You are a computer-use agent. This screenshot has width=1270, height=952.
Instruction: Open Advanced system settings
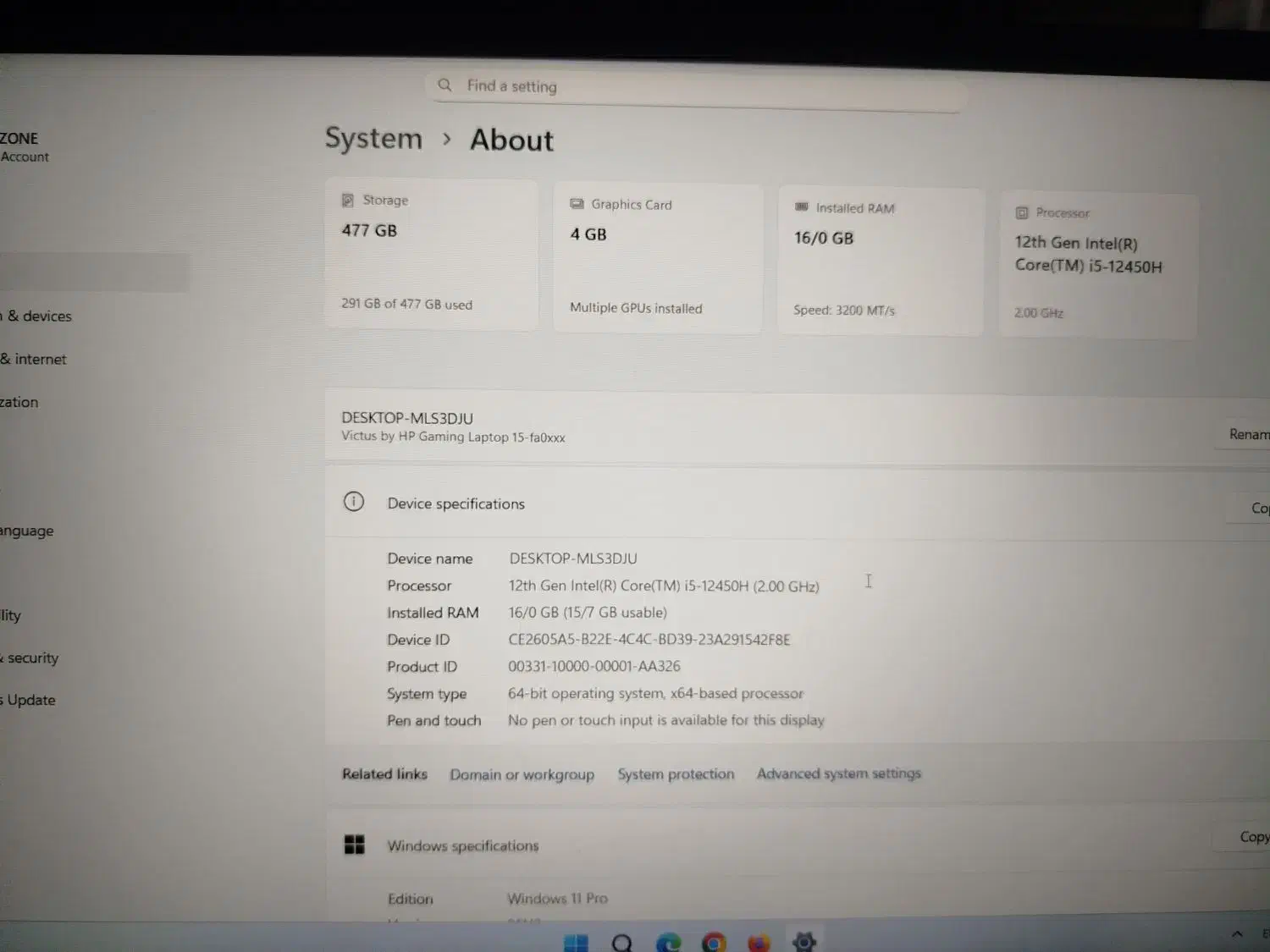[838, 773]
